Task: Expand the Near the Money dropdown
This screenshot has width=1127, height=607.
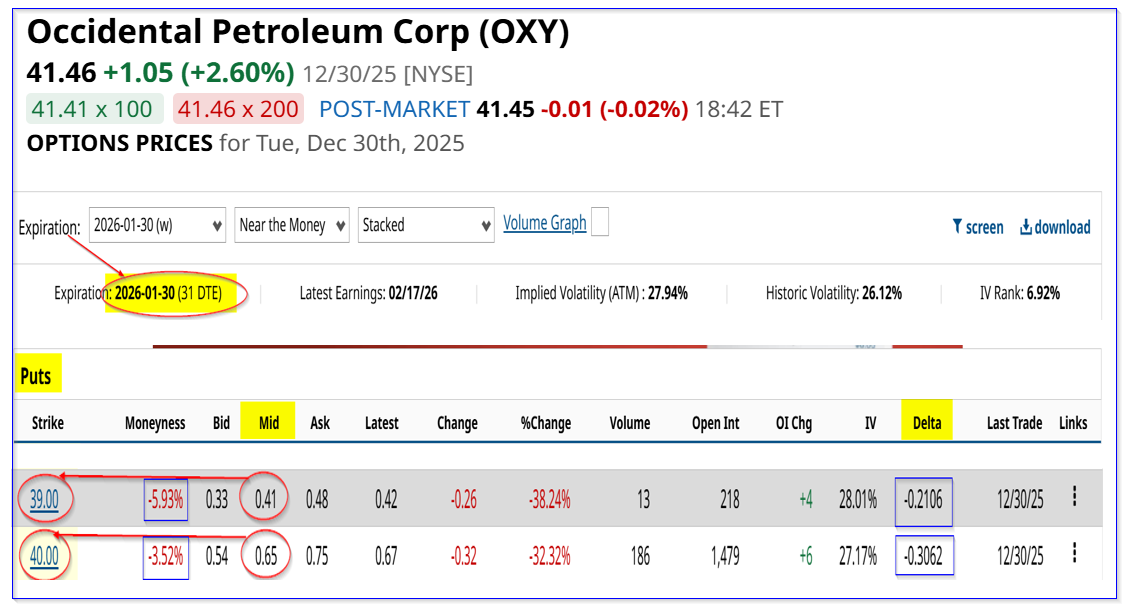Action: click(x=292, y=225)
